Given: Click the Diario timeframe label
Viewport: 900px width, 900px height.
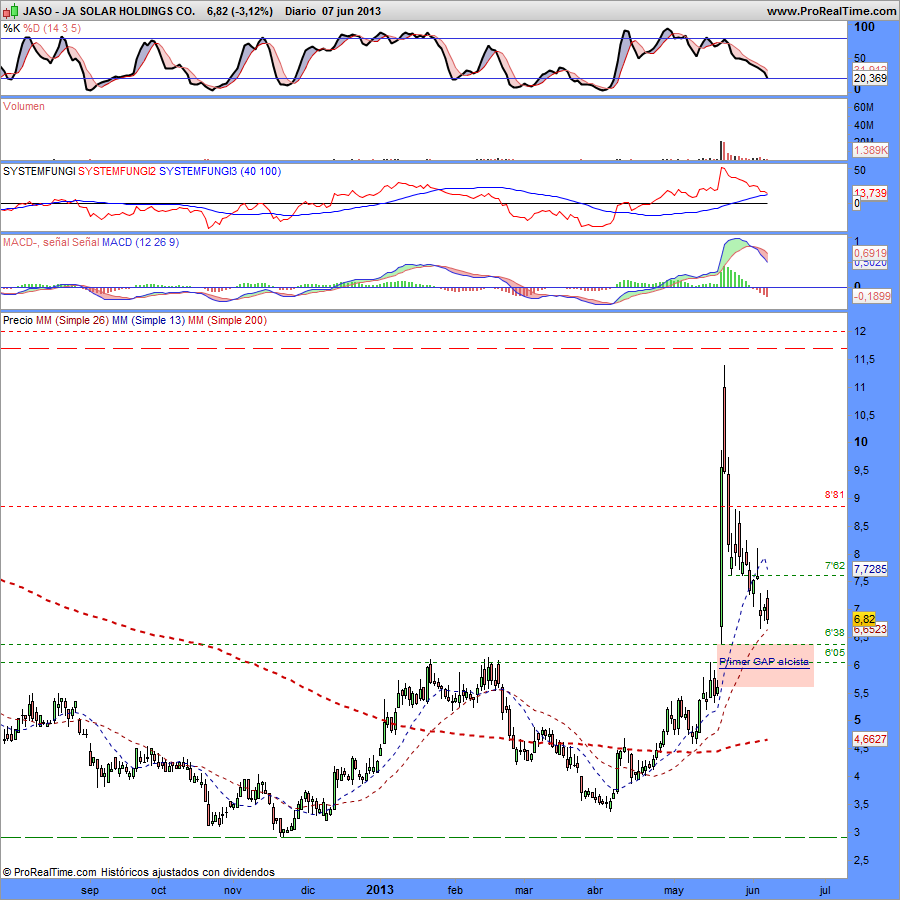Looking at the screenshot, I should click(x=300, y=11).
